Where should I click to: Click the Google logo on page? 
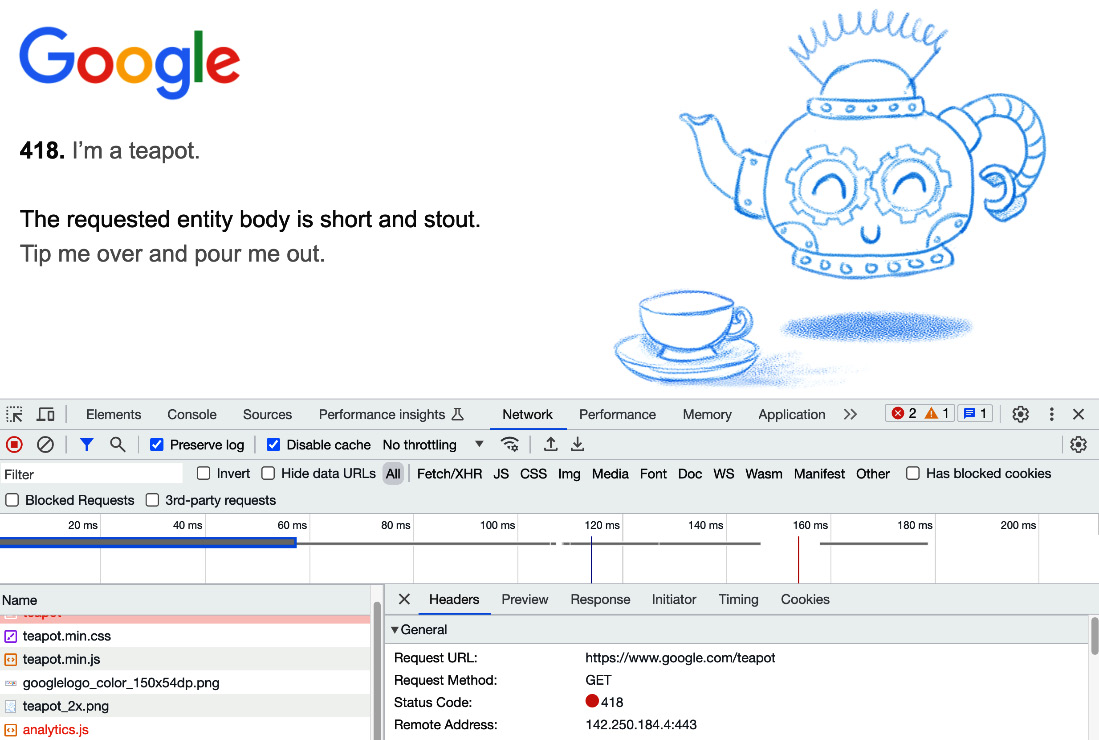(130, 62)
